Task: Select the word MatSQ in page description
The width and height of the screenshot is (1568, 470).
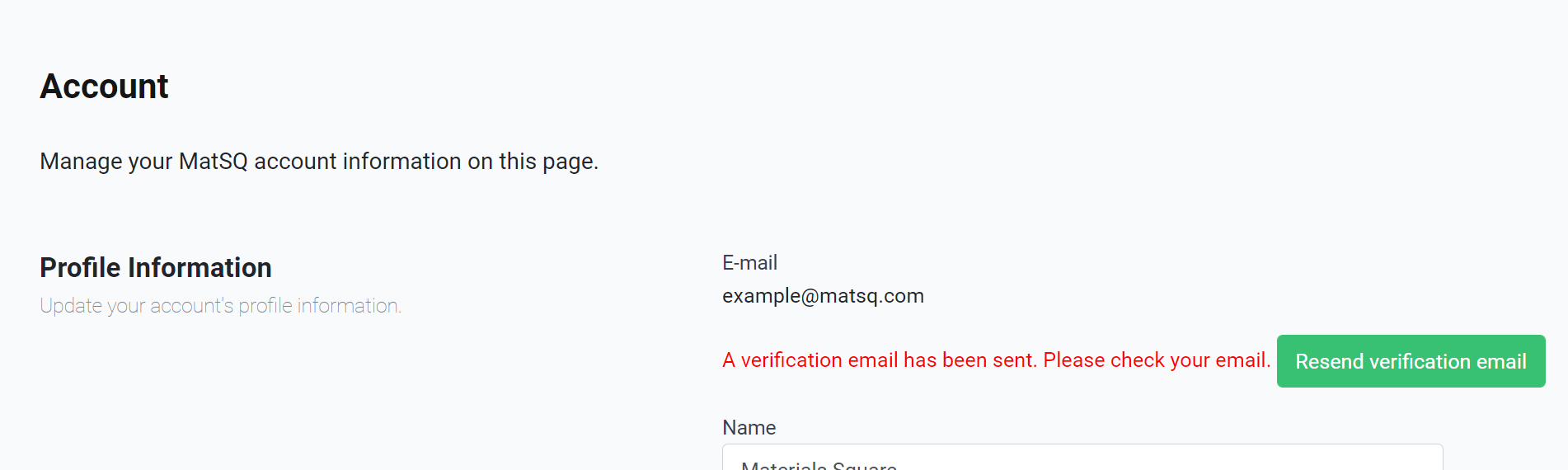Action: [213, 162]
